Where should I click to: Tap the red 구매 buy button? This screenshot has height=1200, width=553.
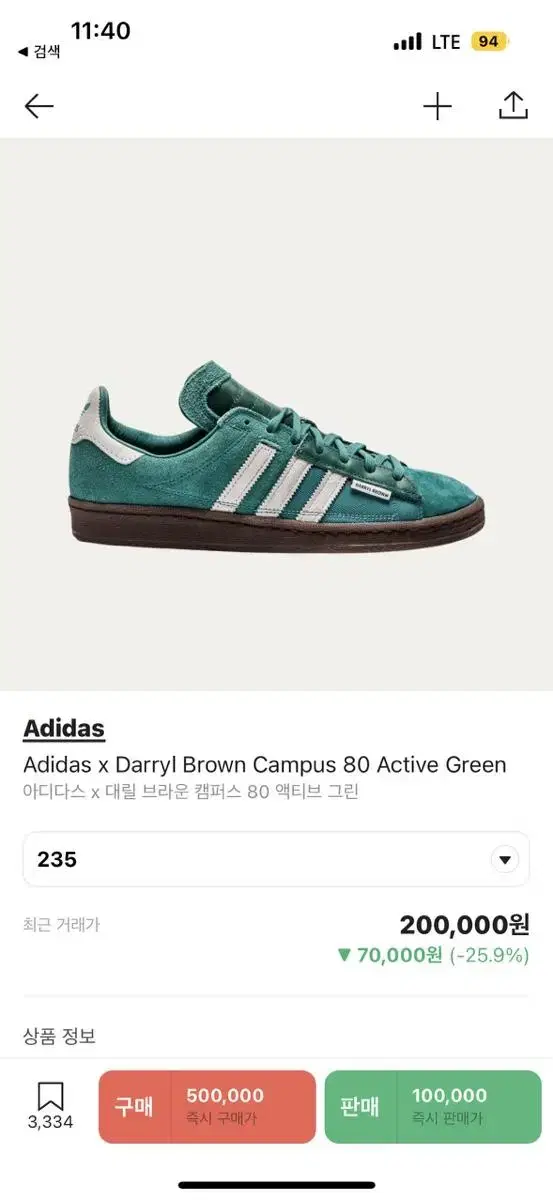(207, 1106)
